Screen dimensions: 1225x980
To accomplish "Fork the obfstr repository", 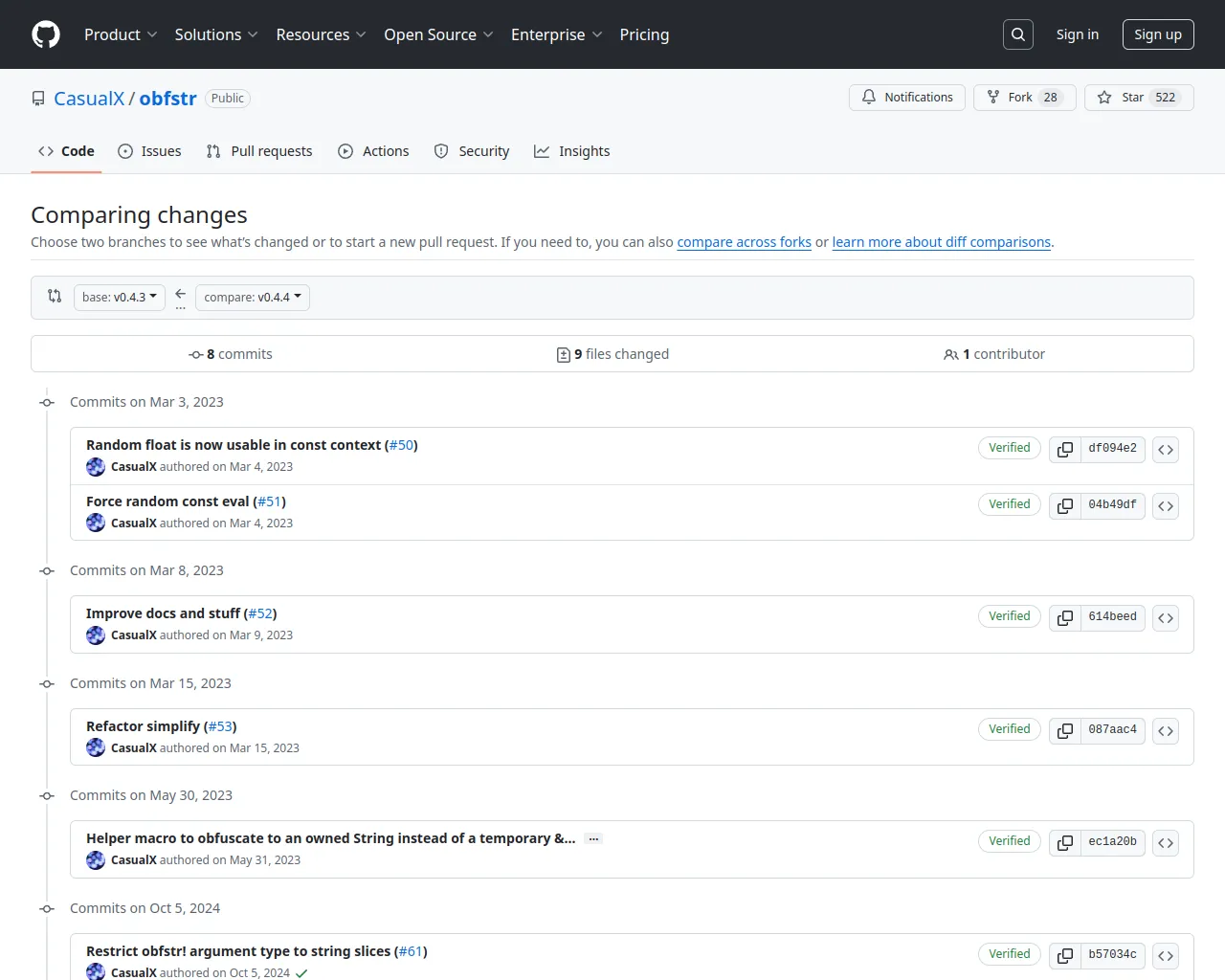I will tap(1025, 98).
